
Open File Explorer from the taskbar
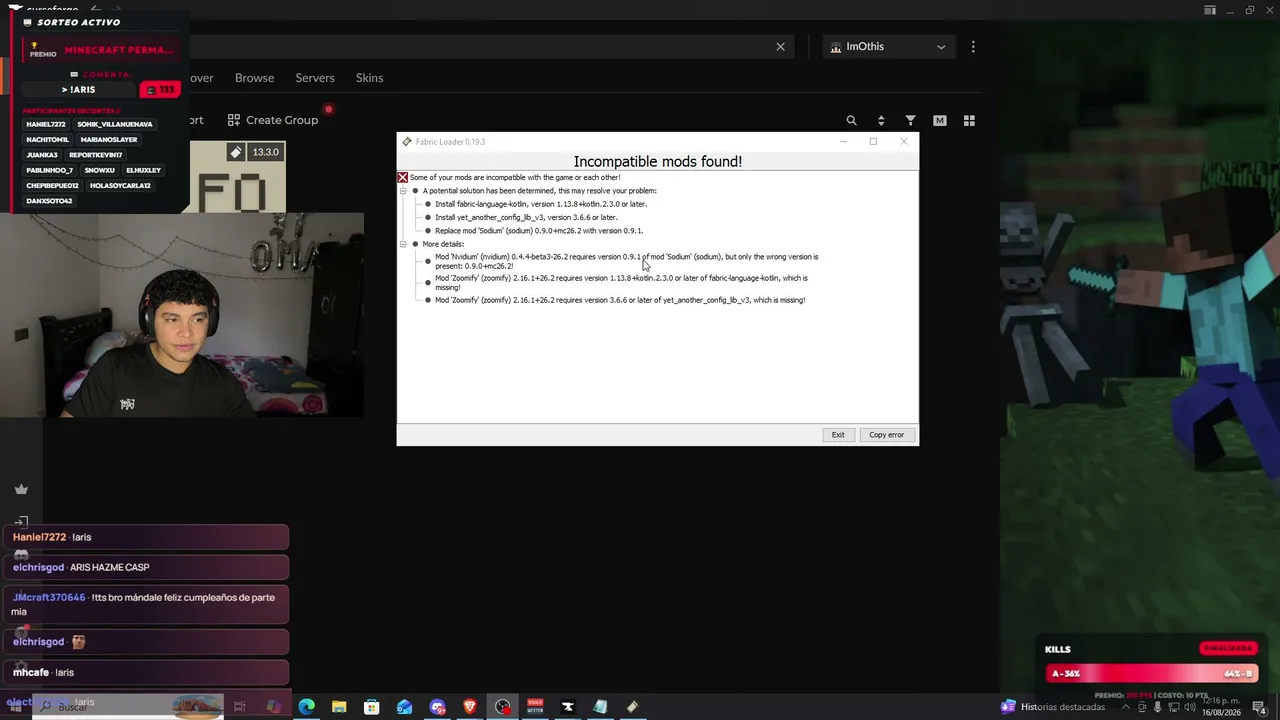(x=339, y=707)
